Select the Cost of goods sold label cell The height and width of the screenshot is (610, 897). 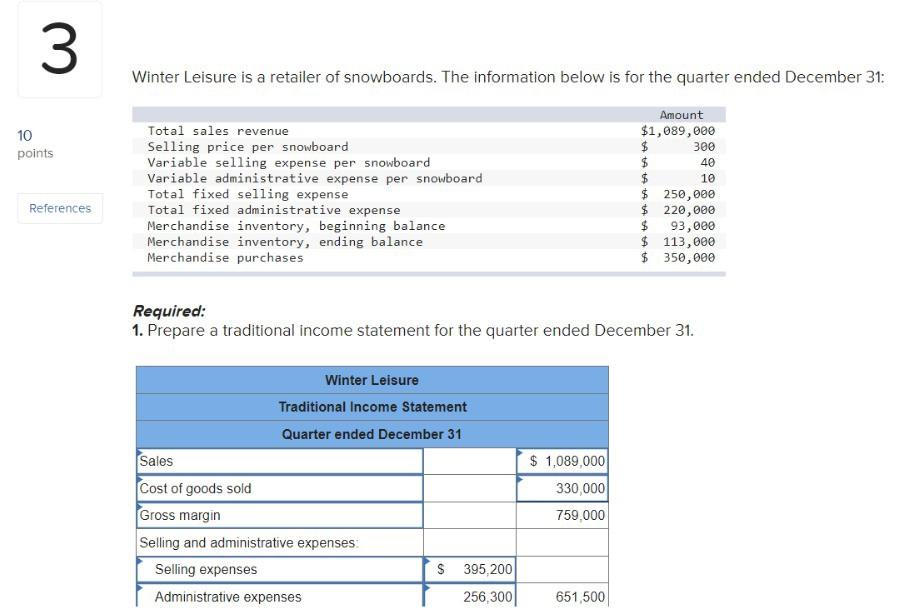pyautogui.click(x=280, y=488)
